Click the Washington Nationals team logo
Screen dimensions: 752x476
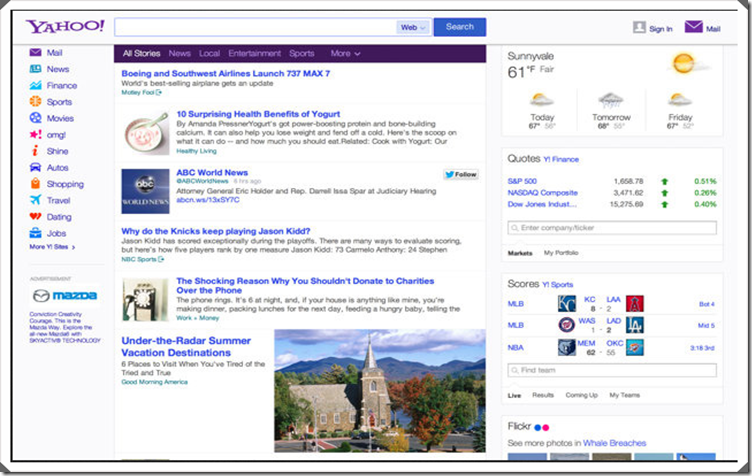tap(567, 325)
